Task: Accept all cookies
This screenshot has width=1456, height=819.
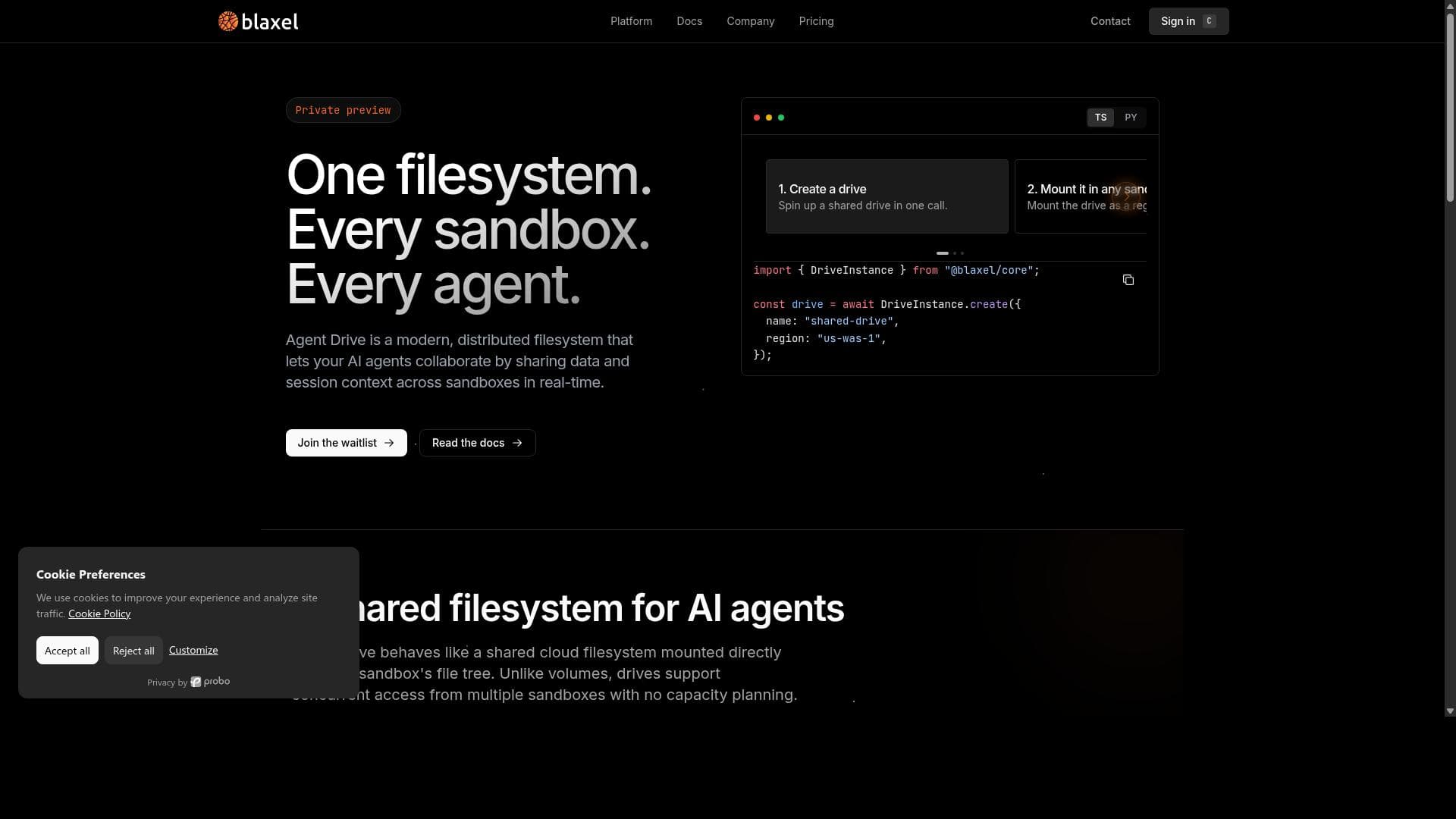Action: pyautogui.click(x=67, y=651)
